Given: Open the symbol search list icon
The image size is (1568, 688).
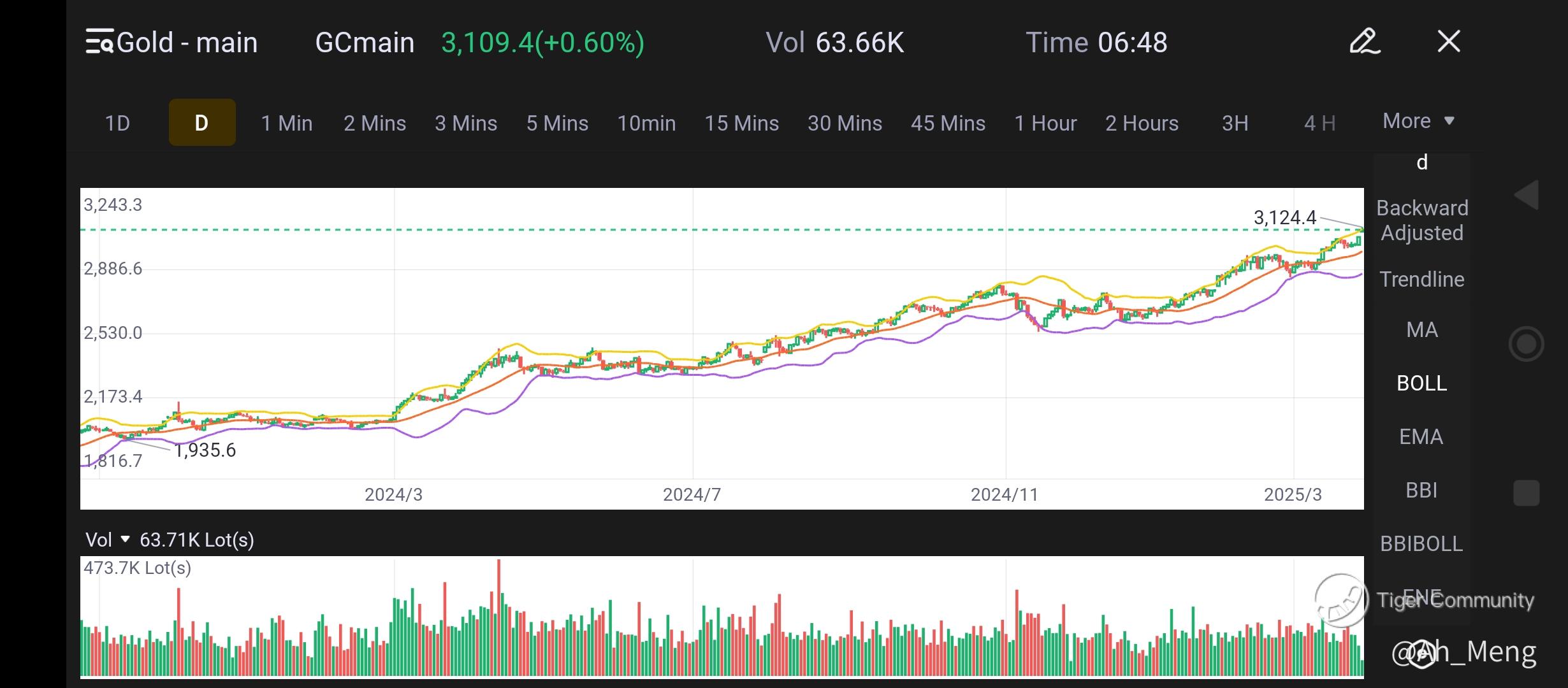Looking at the screenshot, I should [x=100, y=42].
